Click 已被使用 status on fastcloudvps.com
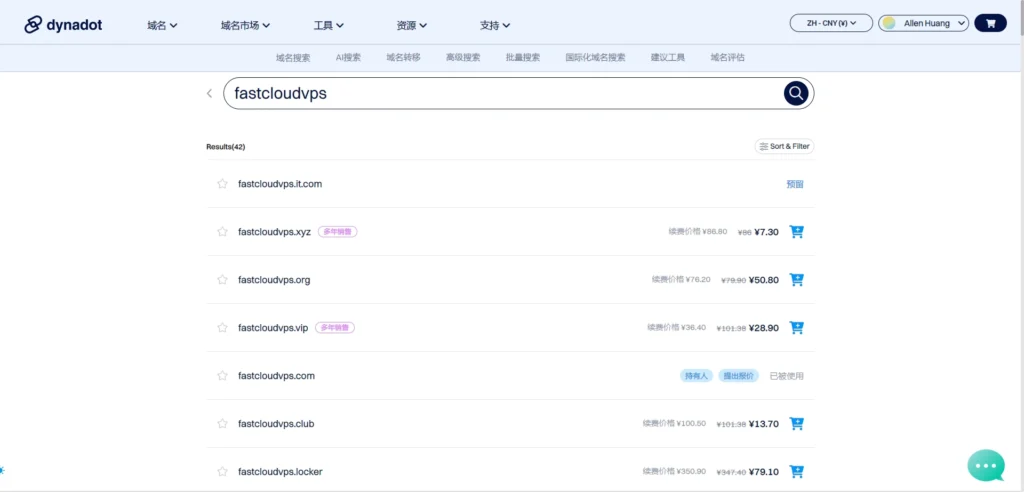The width and height of the screenshot is (1024, 492). pyautogui.click(x=786, y=376)
